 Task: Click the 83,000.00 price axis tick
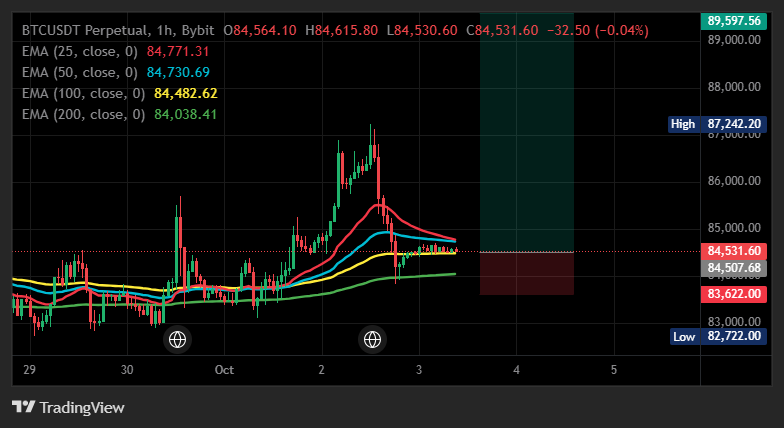(734, 321)
